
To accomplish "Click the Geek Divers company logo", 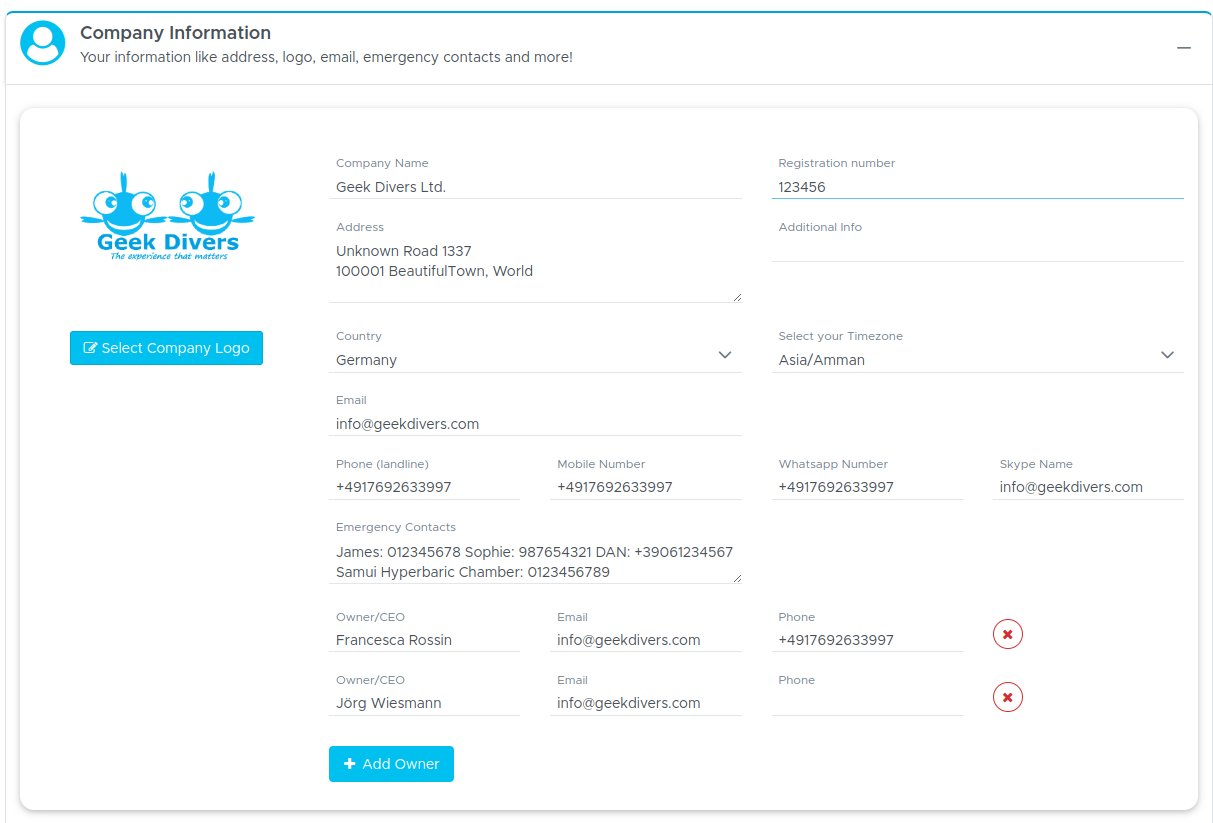I will pyautogui.click(x=167, y=216).
